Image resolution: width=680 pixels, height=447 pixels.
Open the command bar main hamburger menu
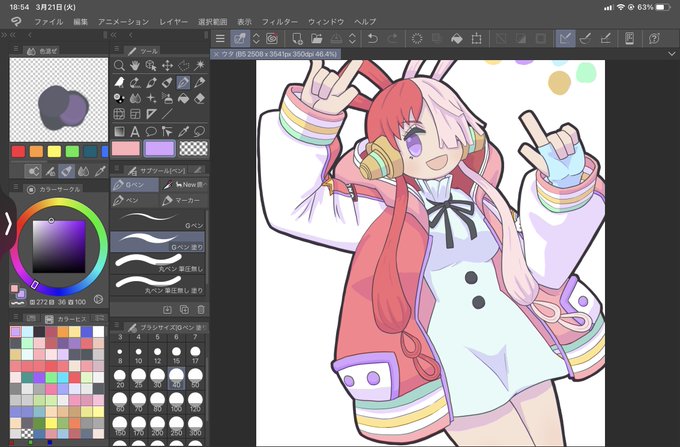click(220, 39)
